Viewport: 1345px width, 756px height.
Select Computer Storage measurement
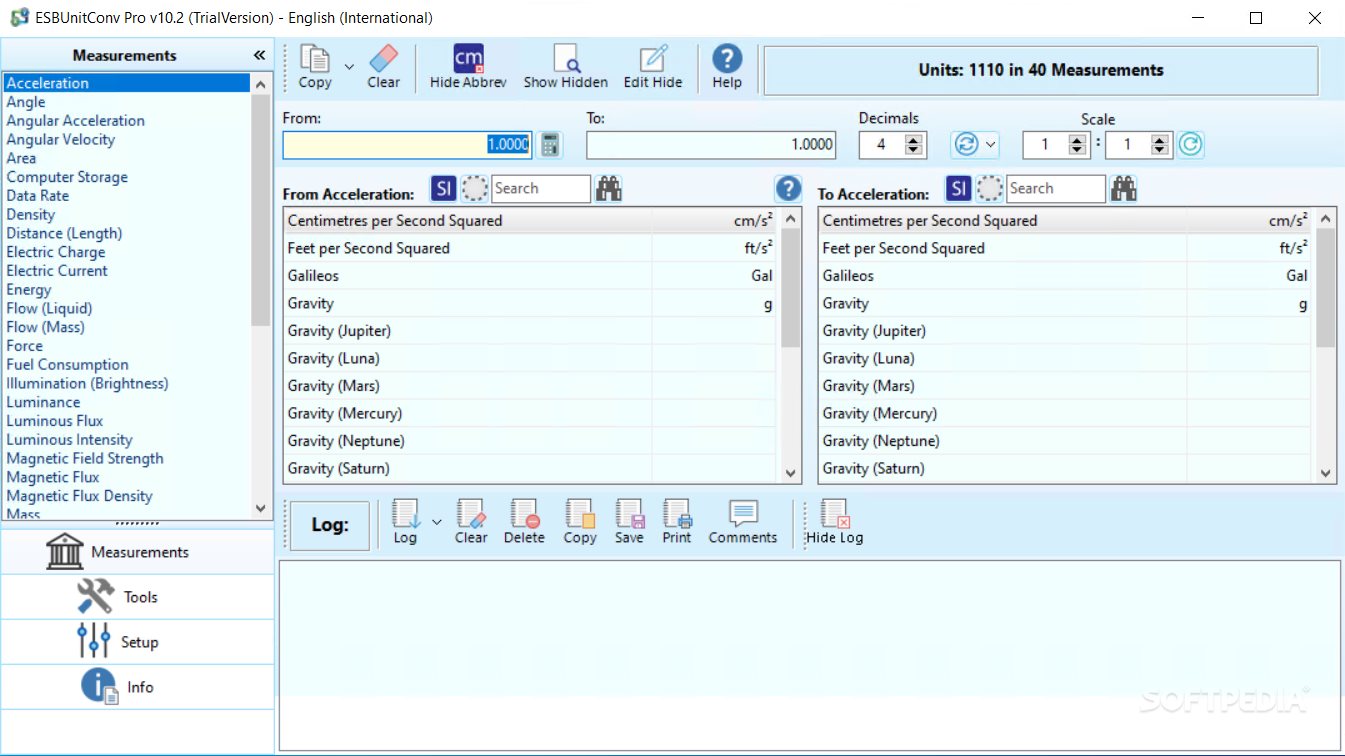click(67, 177)
